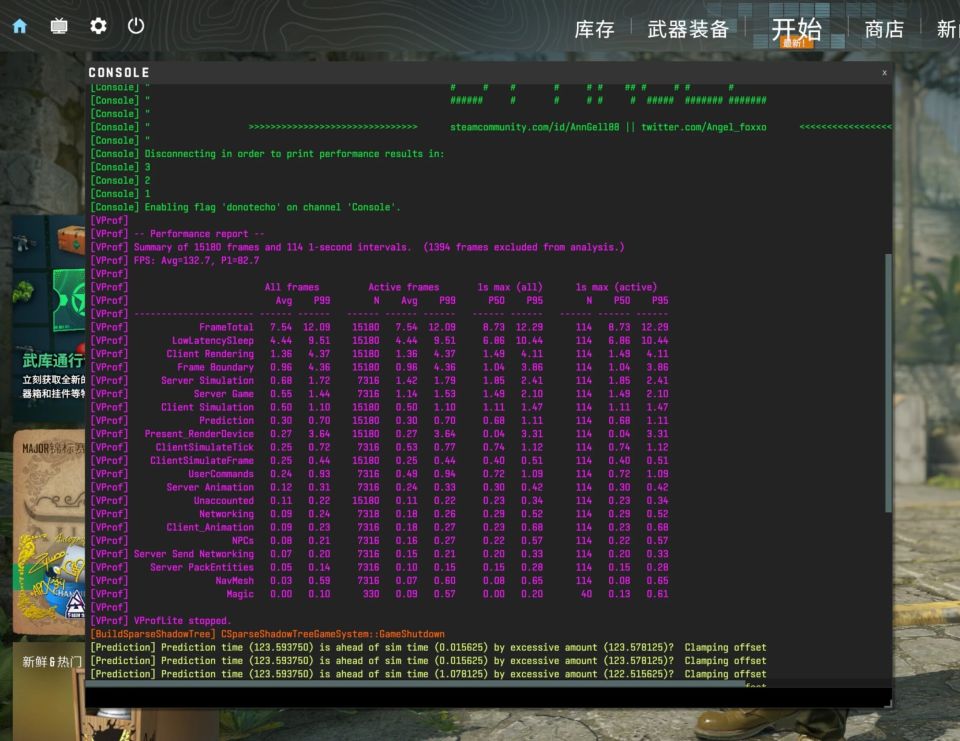
Task: Click the steamcommunity.com/id/AnnGel188 text
Action: point(534,127)
